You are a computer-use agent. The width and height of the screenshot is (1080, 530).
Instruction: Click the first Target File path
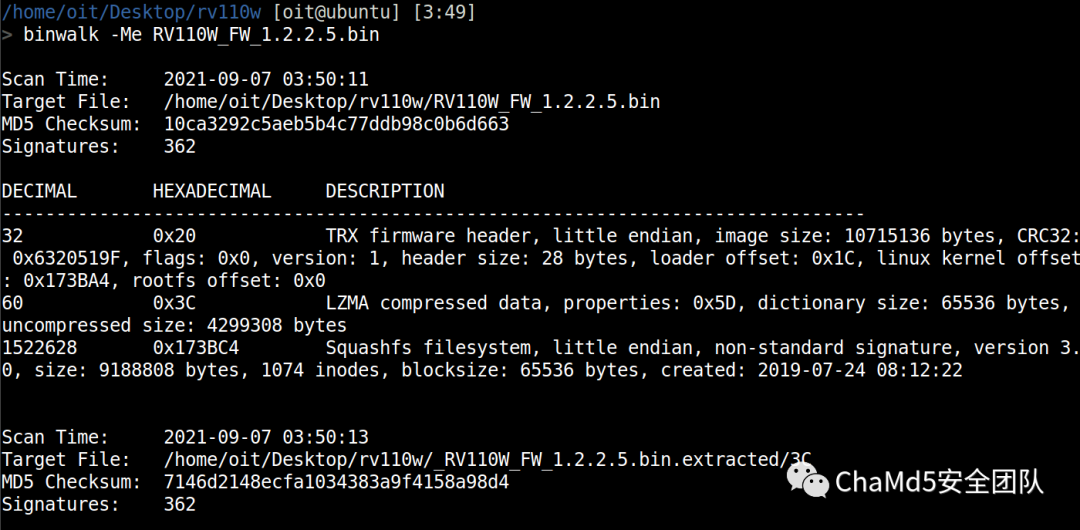tap(412, 101)
